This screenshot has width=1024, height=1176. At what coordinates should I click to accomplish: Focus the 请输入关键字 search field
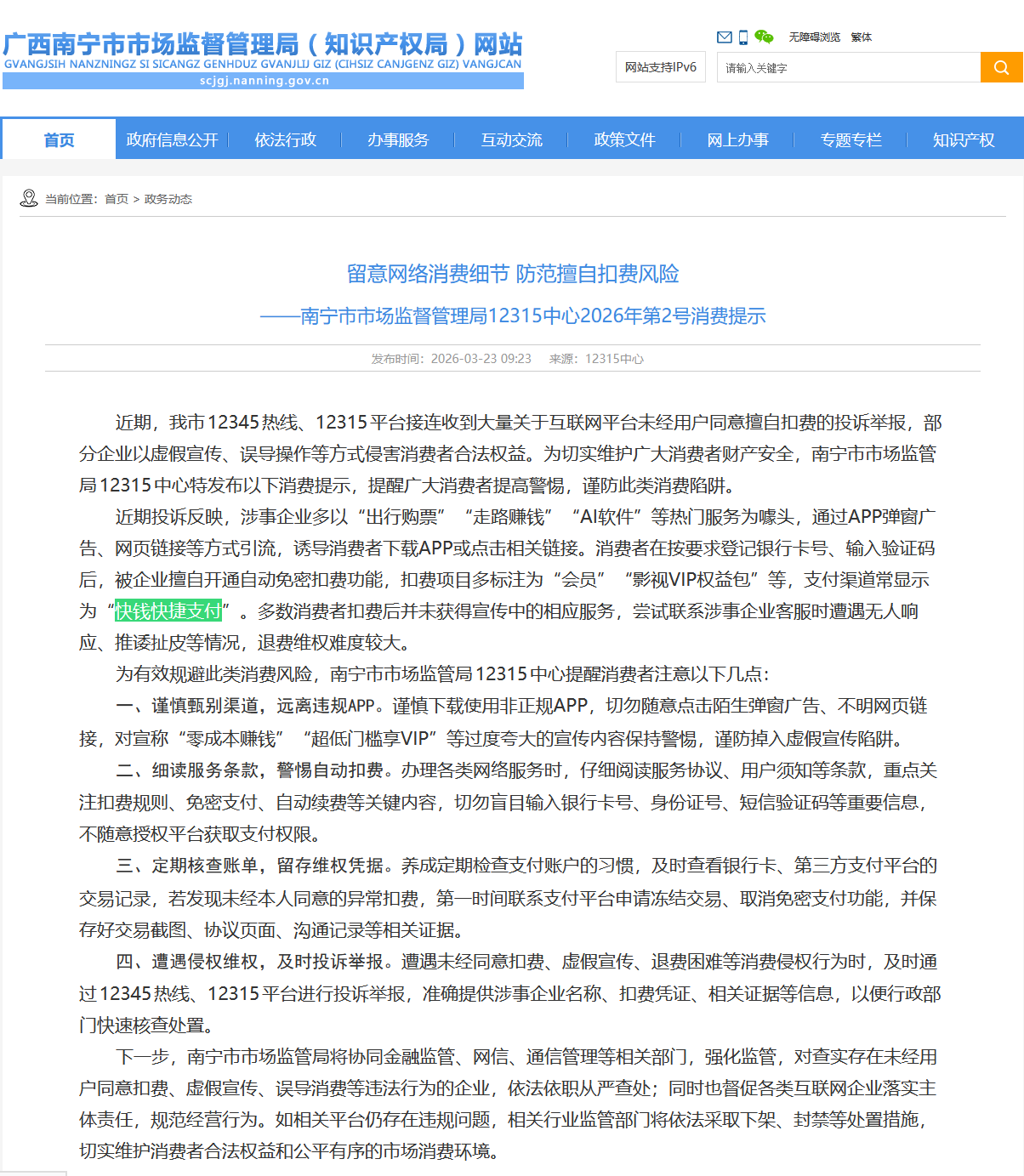(x=848, y=68)
